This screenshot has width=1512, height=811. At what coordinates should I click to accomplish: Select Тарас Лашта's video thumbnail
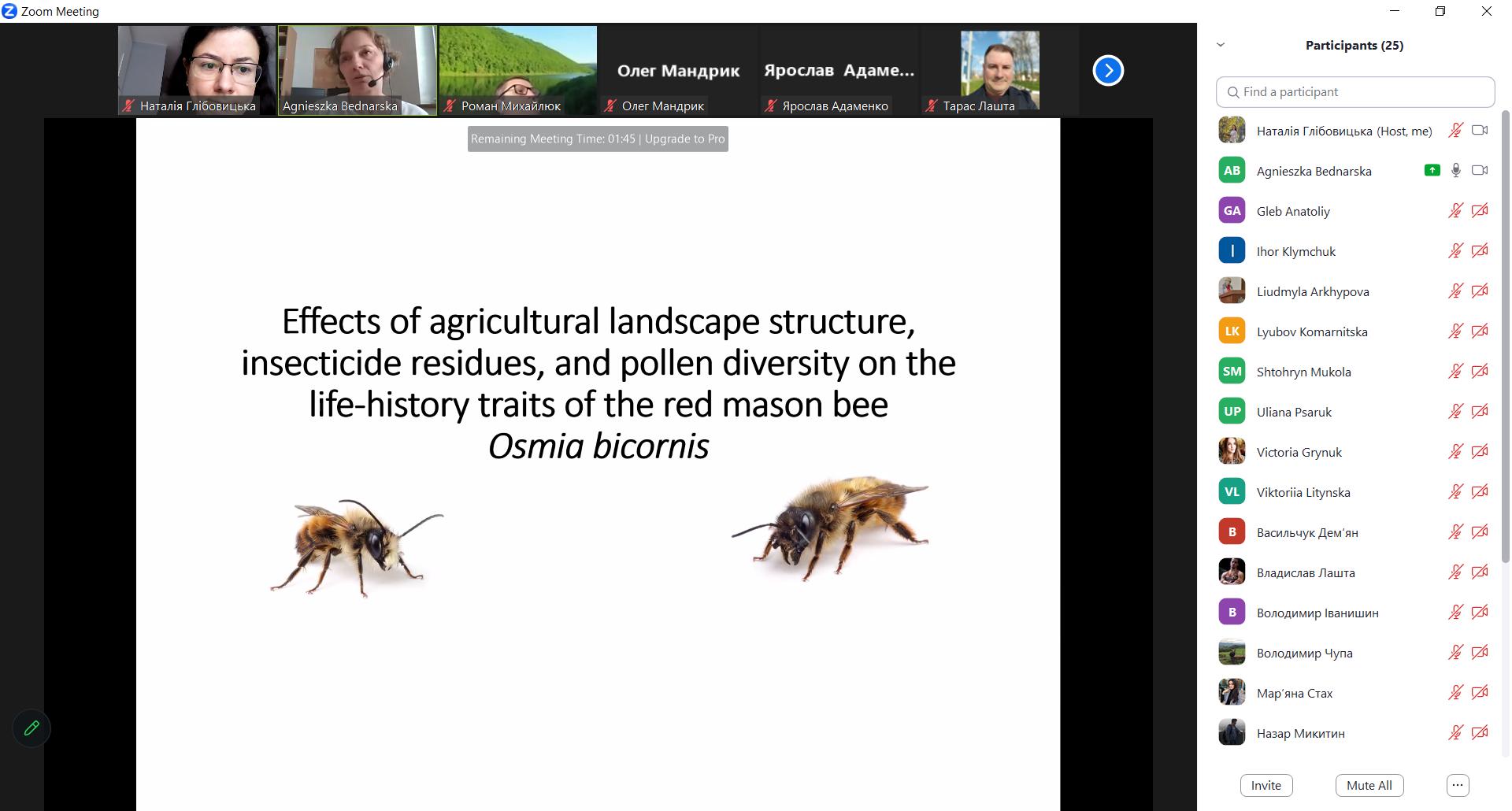[999, 71]
